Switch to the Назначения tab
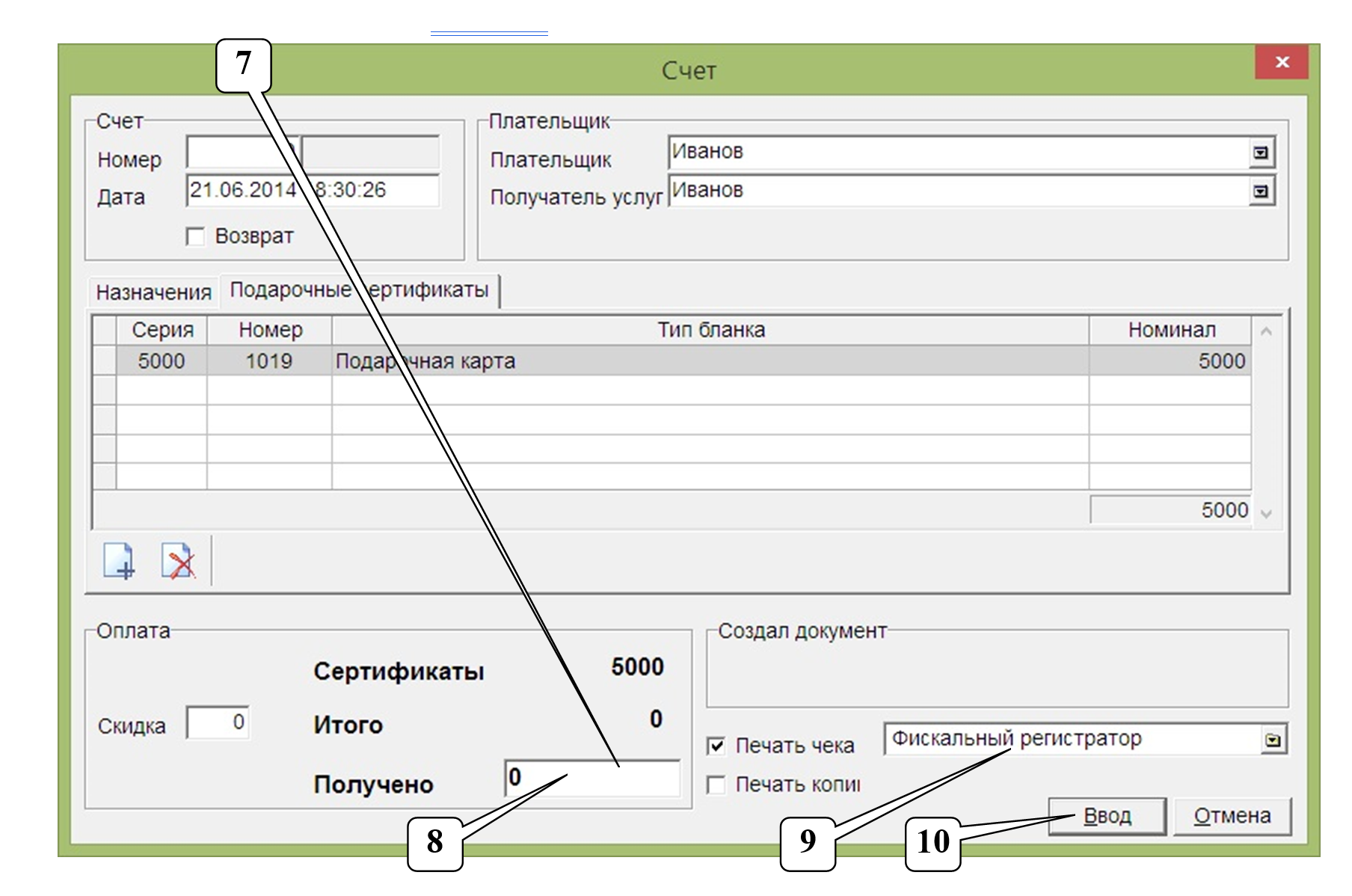1352x896 pixels. (x=153, y=292)
